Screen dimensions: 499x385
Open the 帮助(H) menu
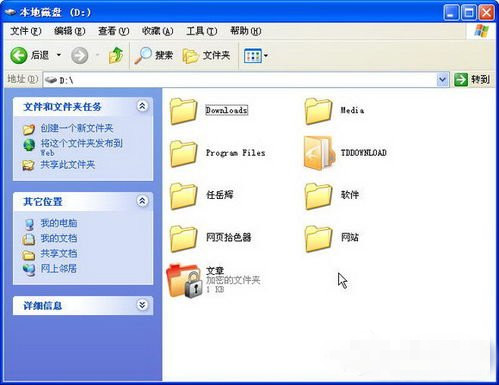pyautogui.click(x=246, y=31)
